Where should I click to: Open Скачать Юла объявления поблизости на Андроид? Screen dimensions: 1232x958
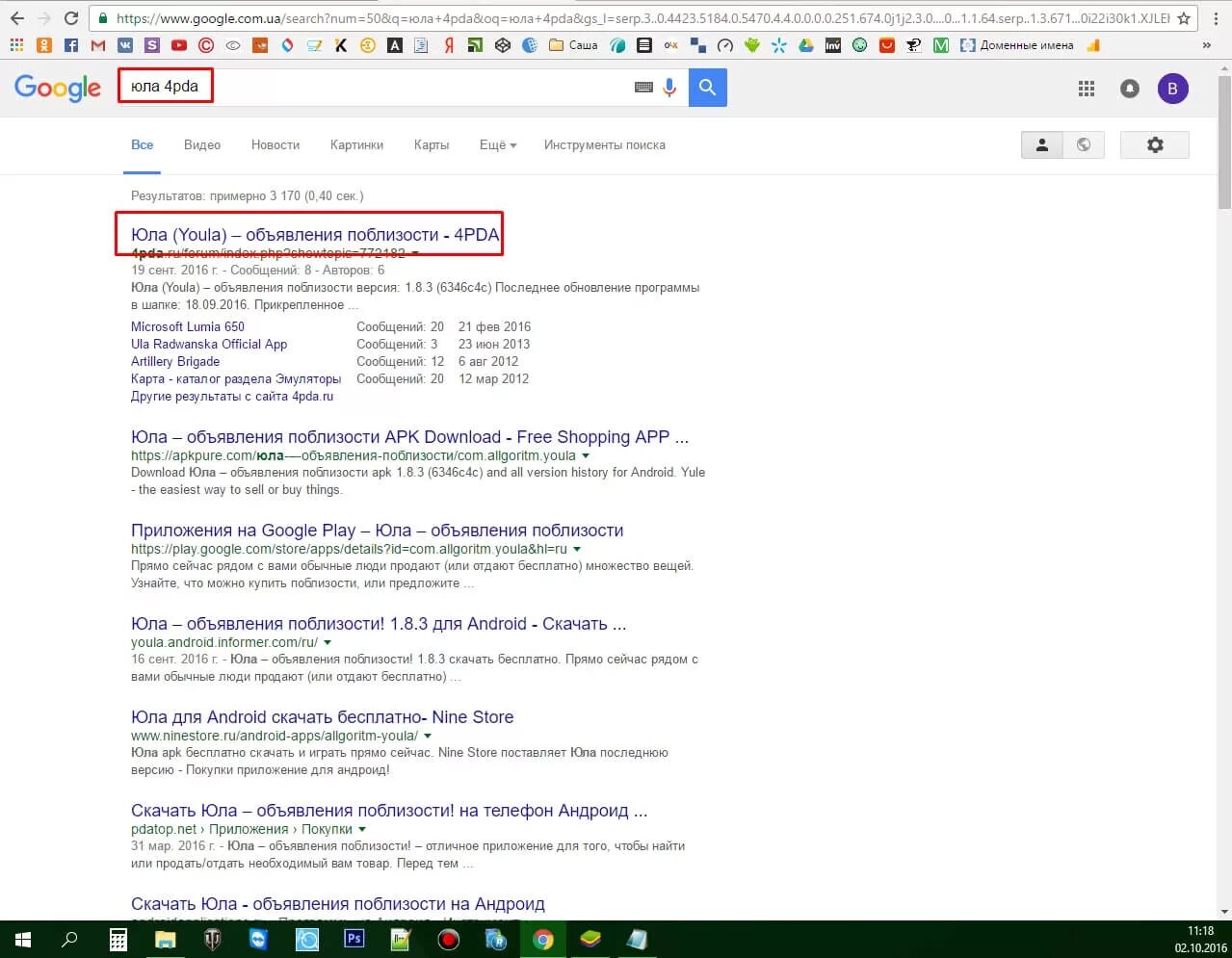point(338,904)
